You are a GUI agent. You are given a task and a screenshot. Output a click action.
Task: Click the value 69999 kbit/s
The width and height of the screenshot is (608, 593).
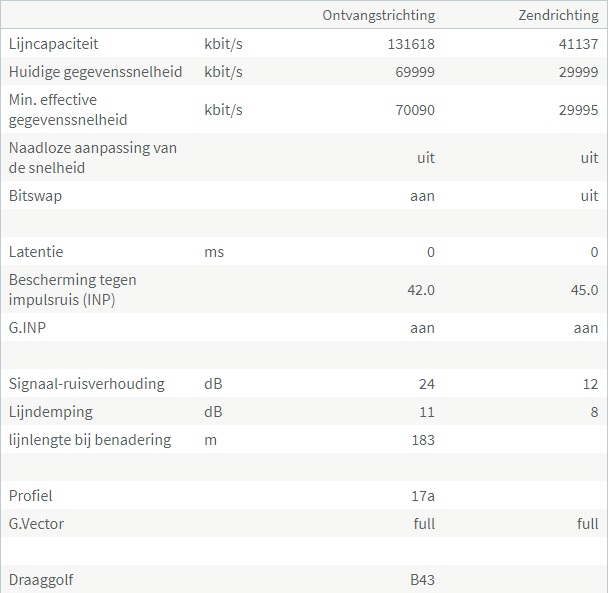pos(415,72)
